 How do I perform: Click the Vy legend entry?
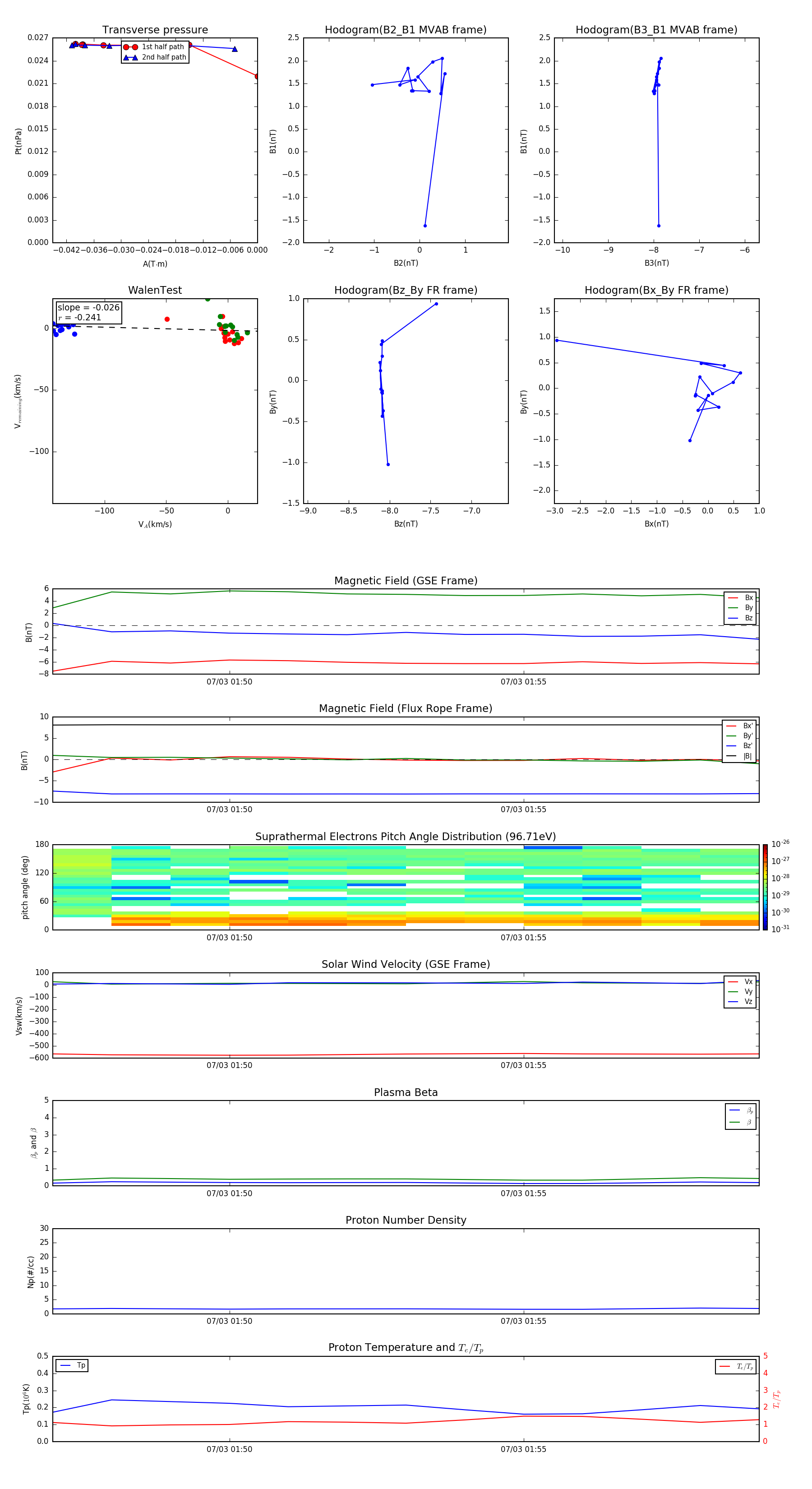740,991
